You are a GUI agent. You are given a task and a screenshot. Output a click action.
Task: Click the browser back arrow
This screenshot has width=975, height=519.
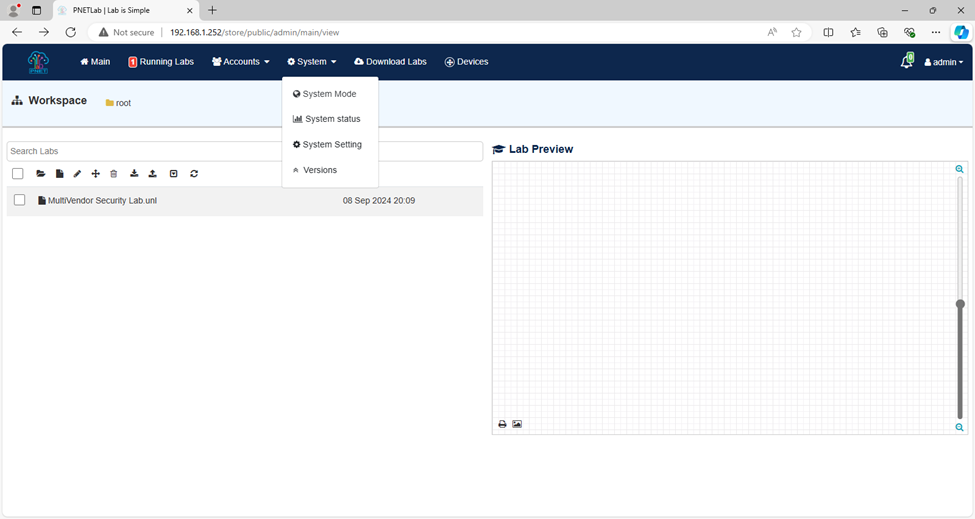(x=17, y=32)
